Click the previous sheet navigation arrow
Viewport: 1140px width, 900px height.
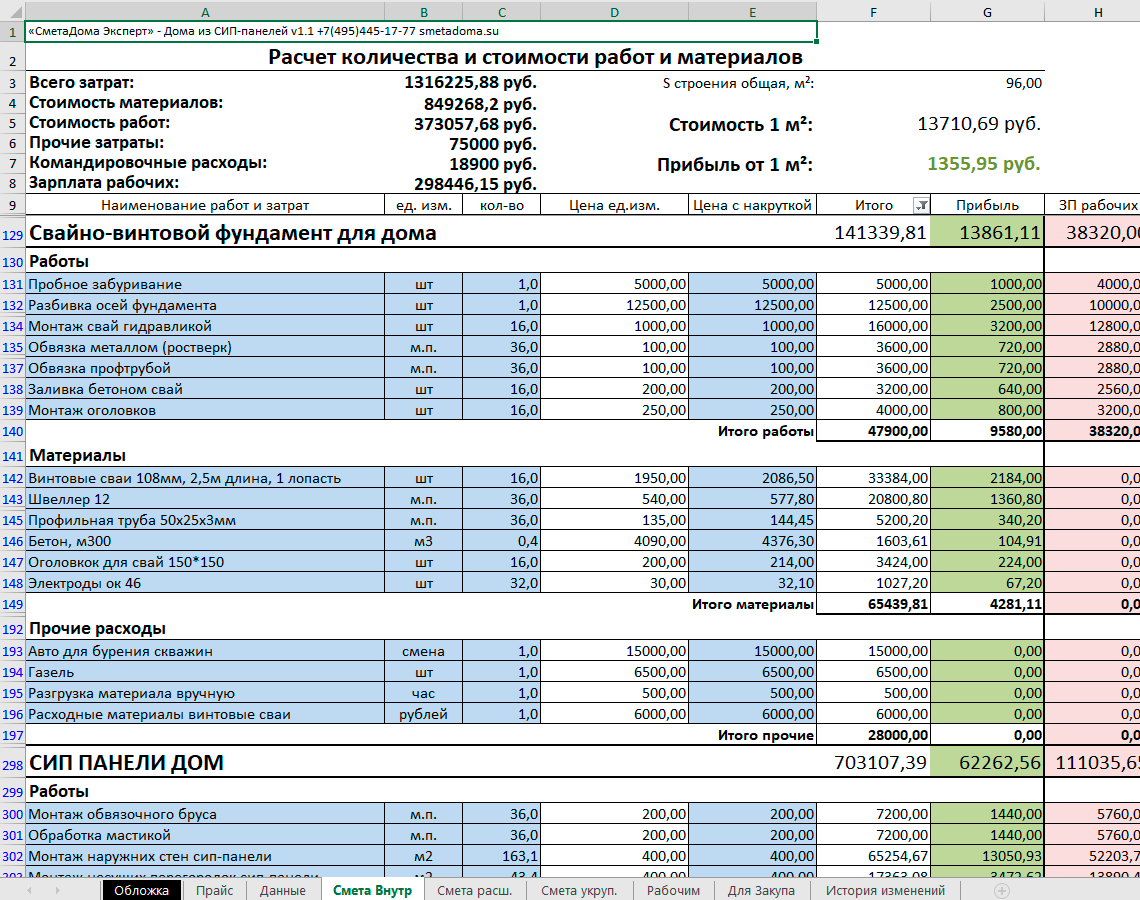pyautogui.click(x=30, y=891)
